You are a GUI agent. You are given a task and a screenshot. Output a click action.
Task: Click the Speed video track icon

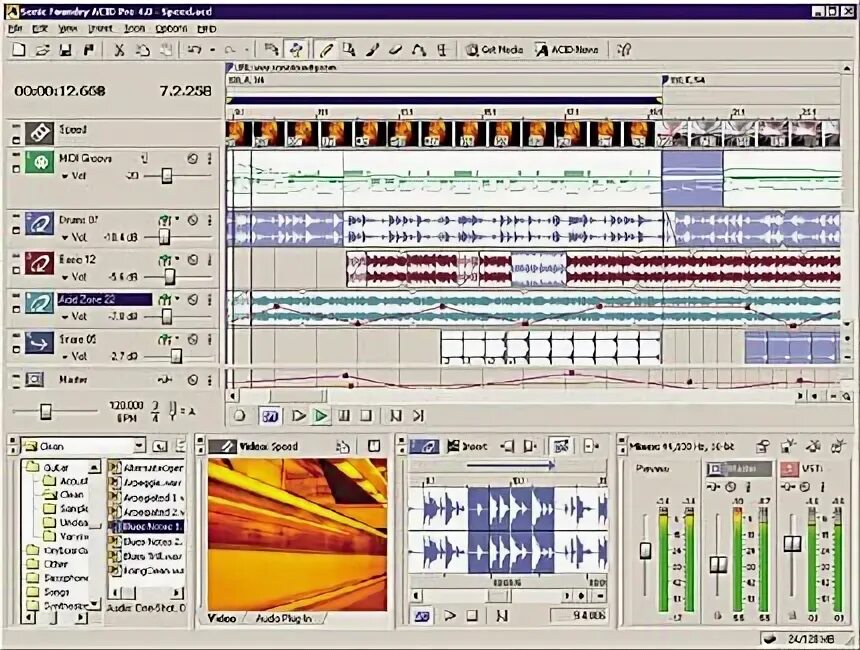click(x=40, y=133)
